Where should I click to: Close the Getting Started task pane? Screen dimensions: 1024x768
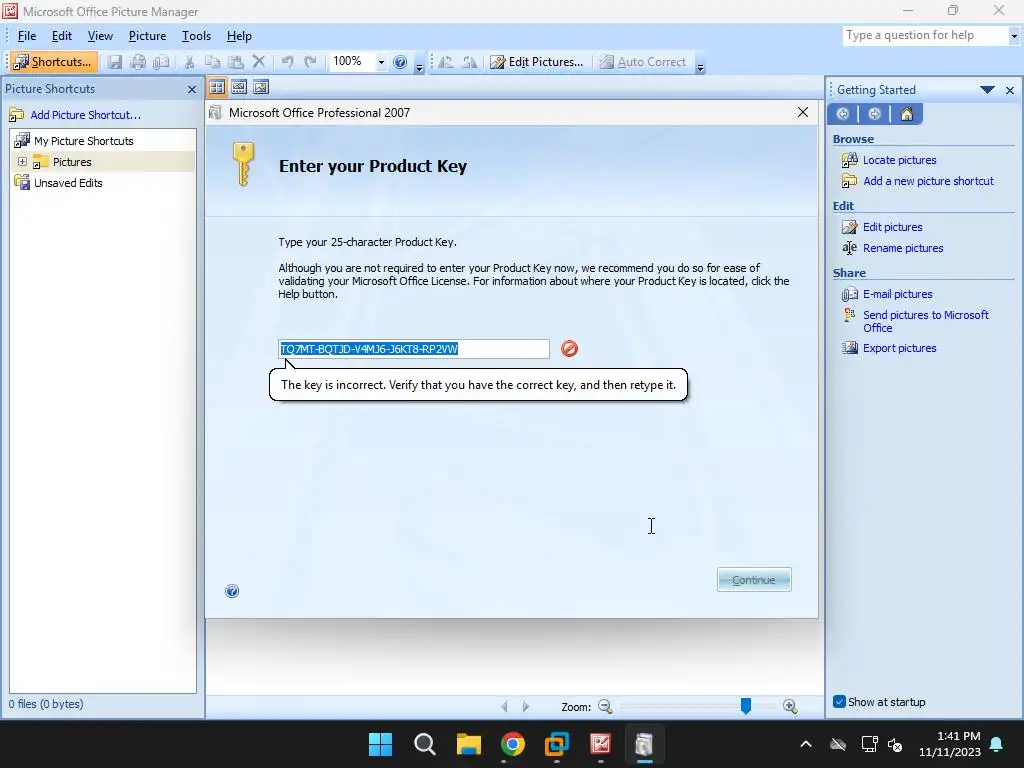(x=1010, y=90)
